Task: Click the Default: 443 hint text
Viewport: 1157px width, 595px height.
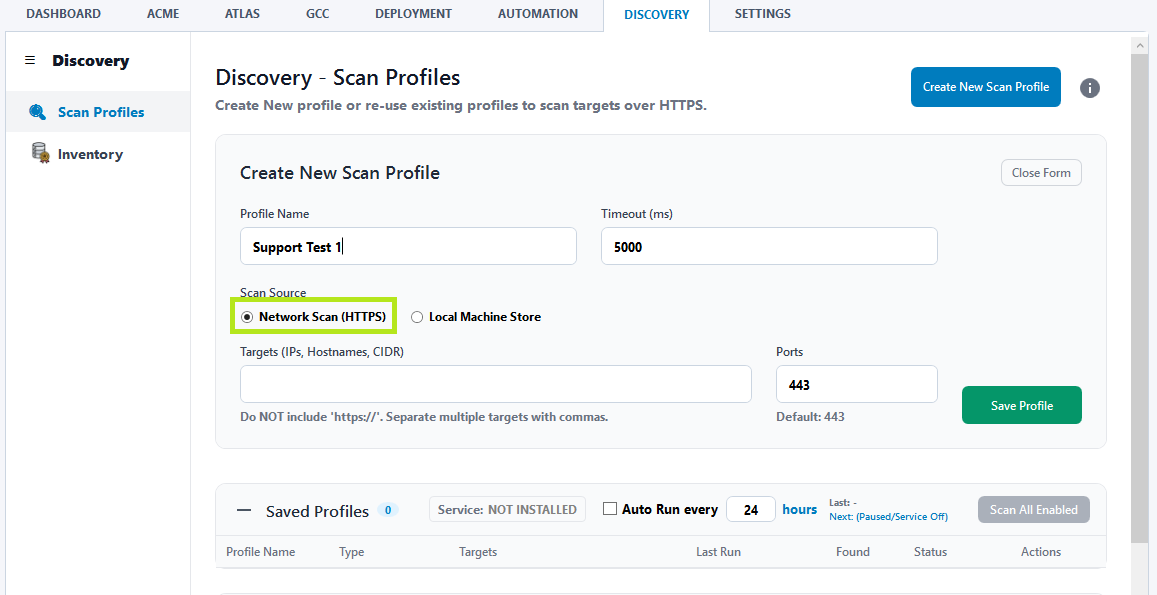Action: (x=810, y=417)
